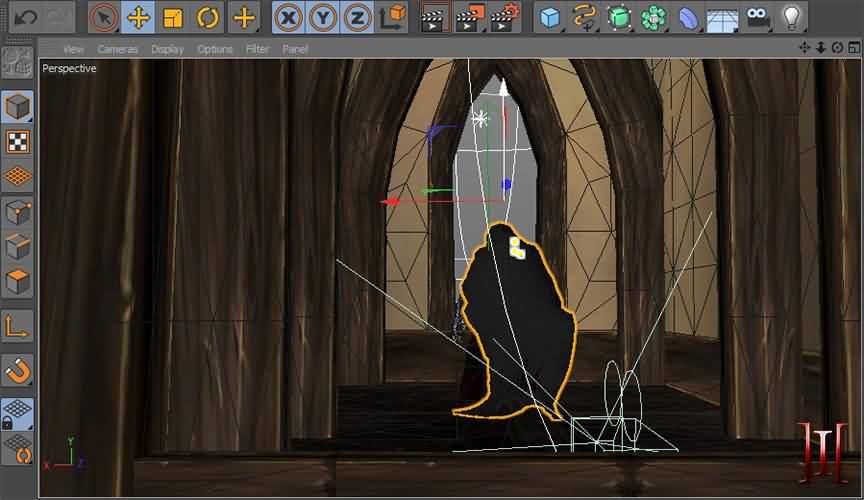
Task: Add a Cube primitive object
Action: click(x=550, y=18)
